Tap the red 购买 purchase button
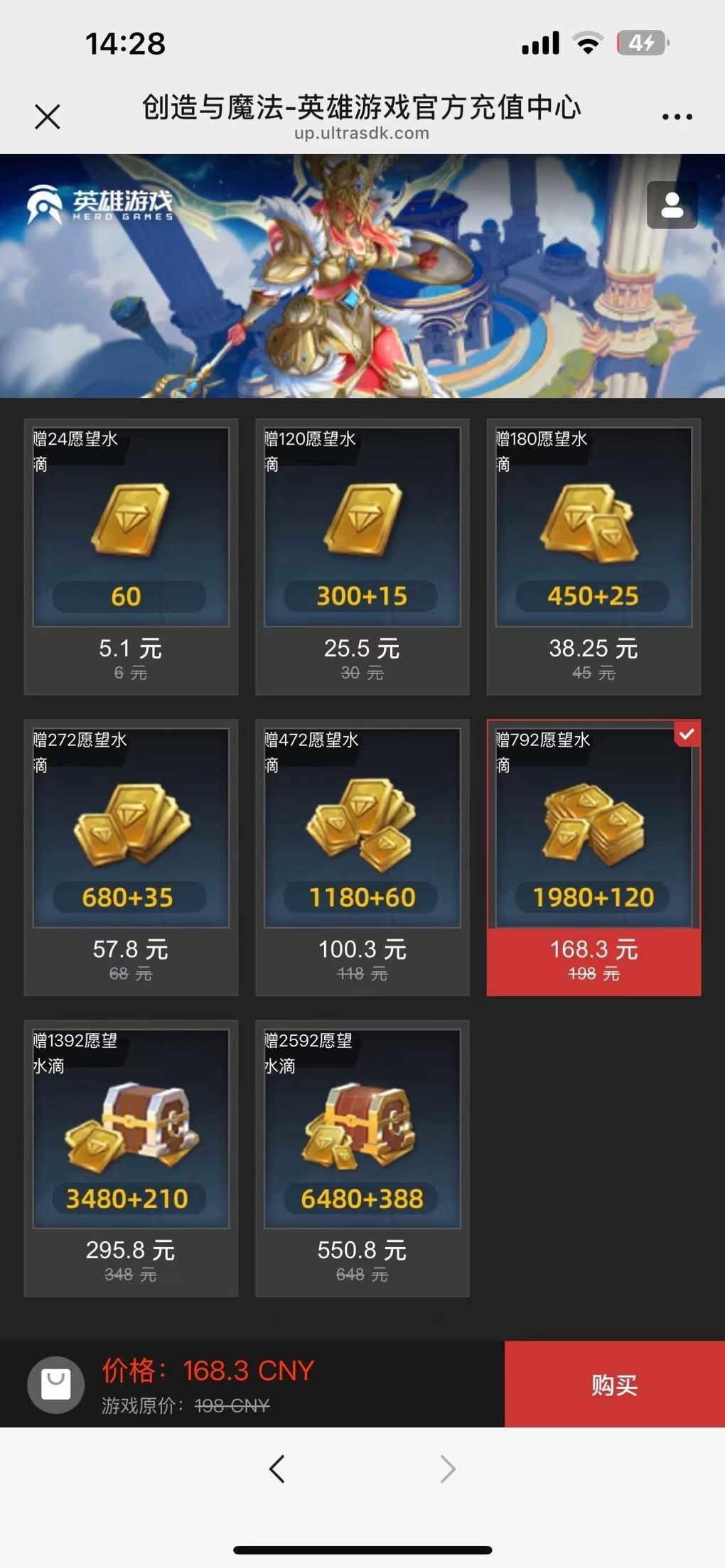The height and width of the screenshot is (1568, 725). pyautogui.click(x=615, y=1384)
